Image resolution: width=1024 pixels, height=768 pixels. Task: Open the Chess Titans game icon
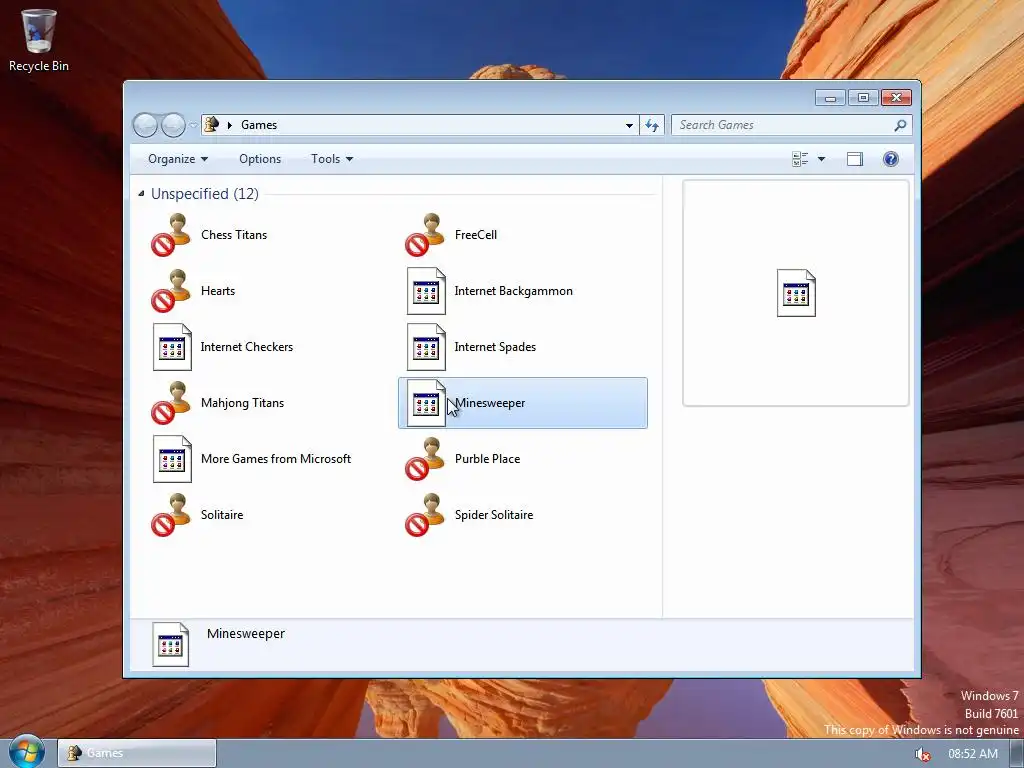(x=172, y=235)
